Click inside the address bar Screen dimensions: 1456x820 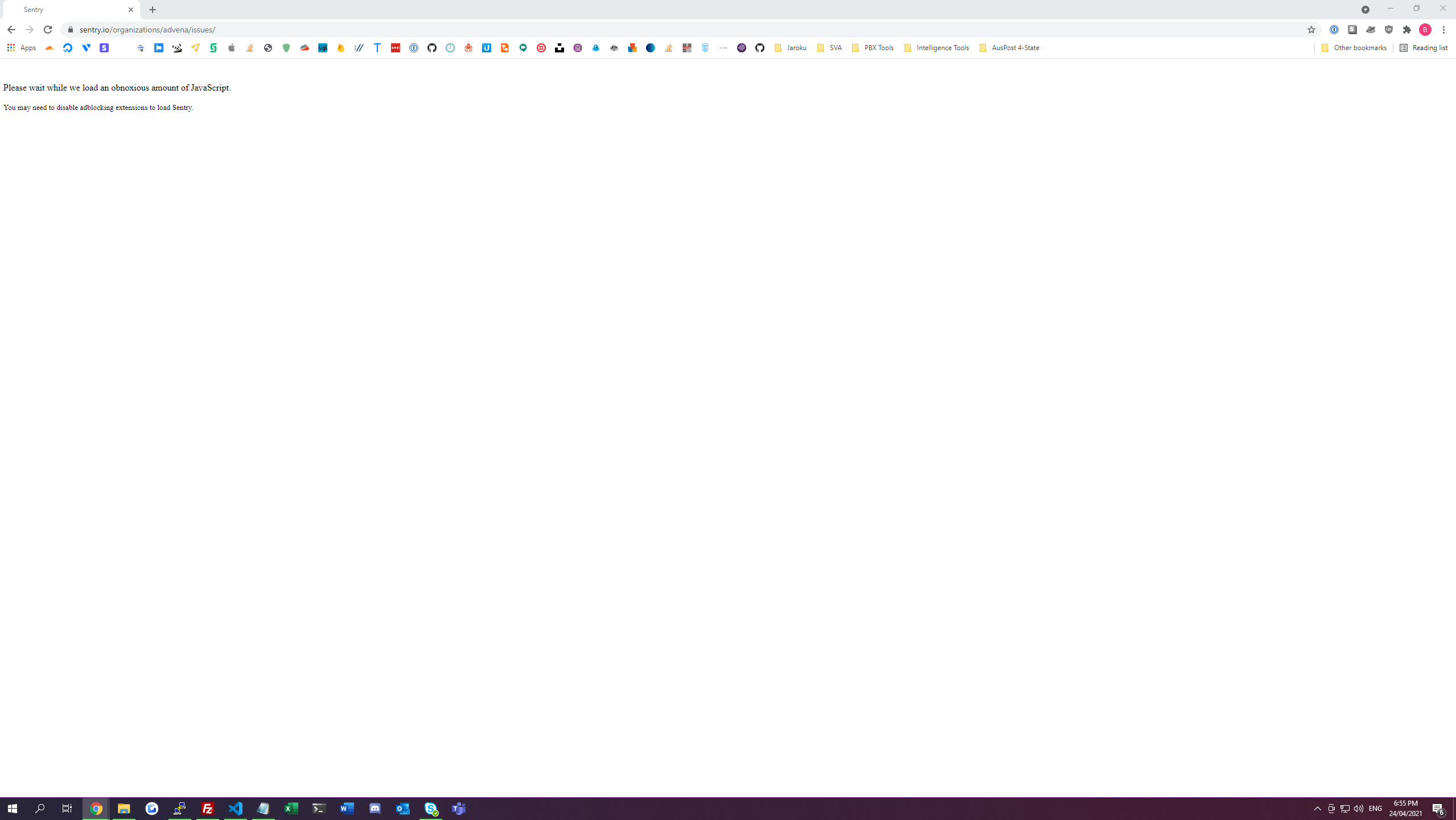[x=342, y=30]
